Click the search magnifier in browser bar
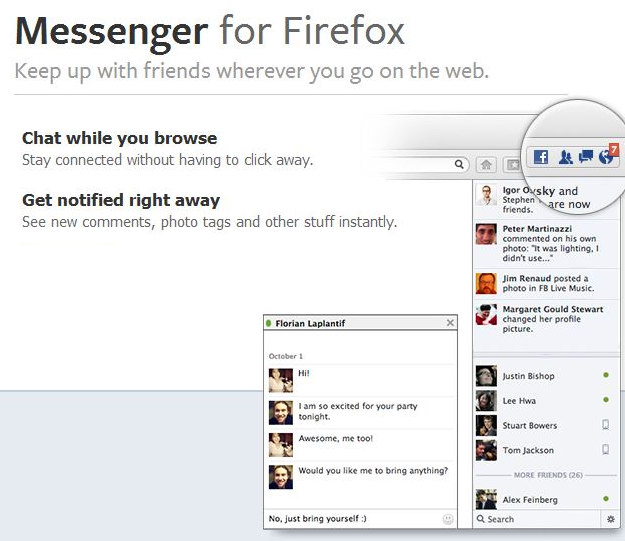Image resolution: width=625 pixels, height=541 pixels. tap(459, 165)
